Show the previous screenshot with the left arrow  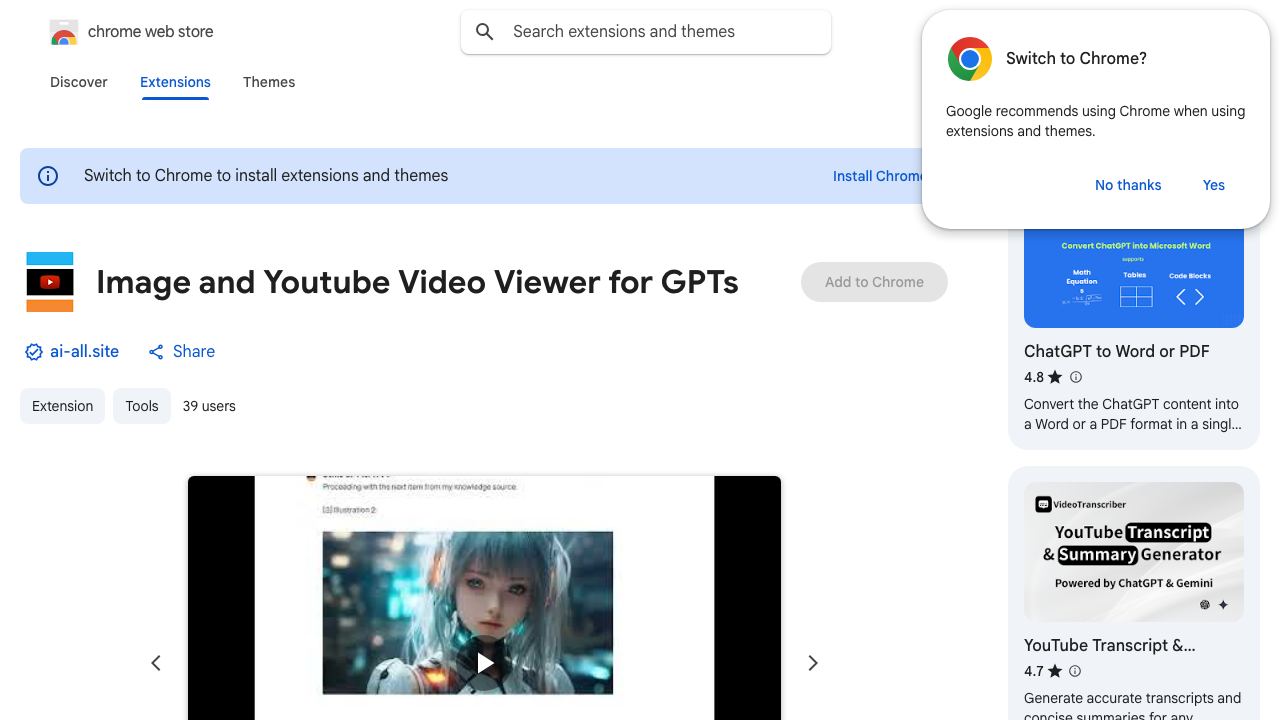[156, 663]
